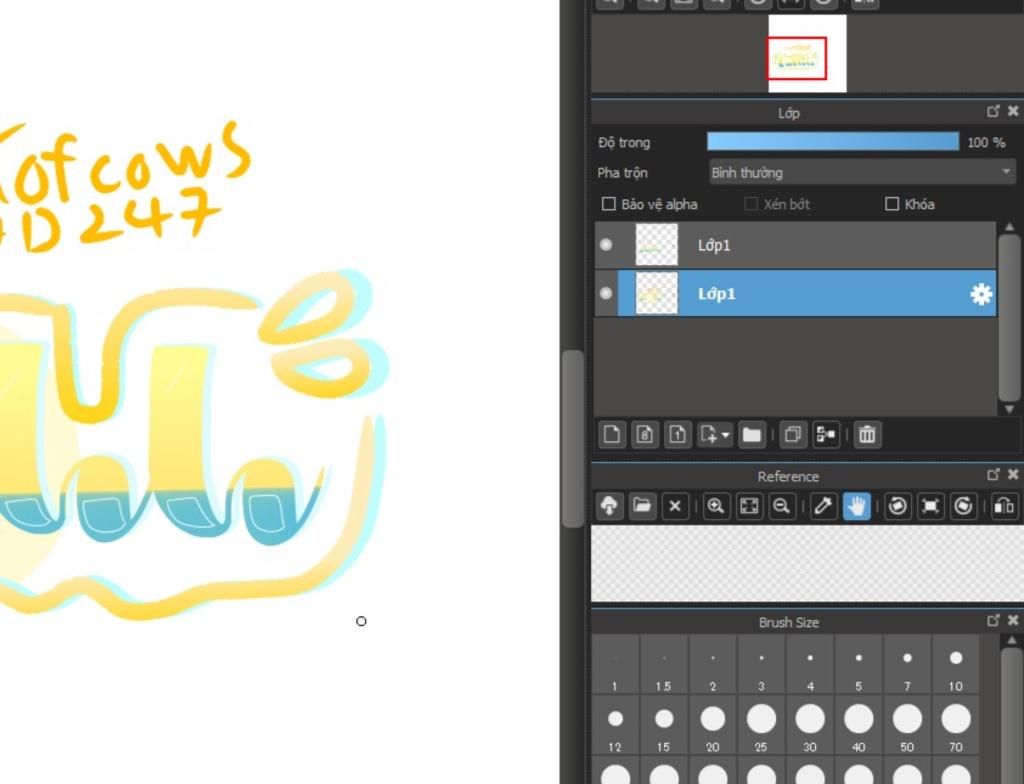Image resolution: width=1024 pixels, height=784 pixels.
Task: Choose brush size 10
Action: [x=955, y=664]
